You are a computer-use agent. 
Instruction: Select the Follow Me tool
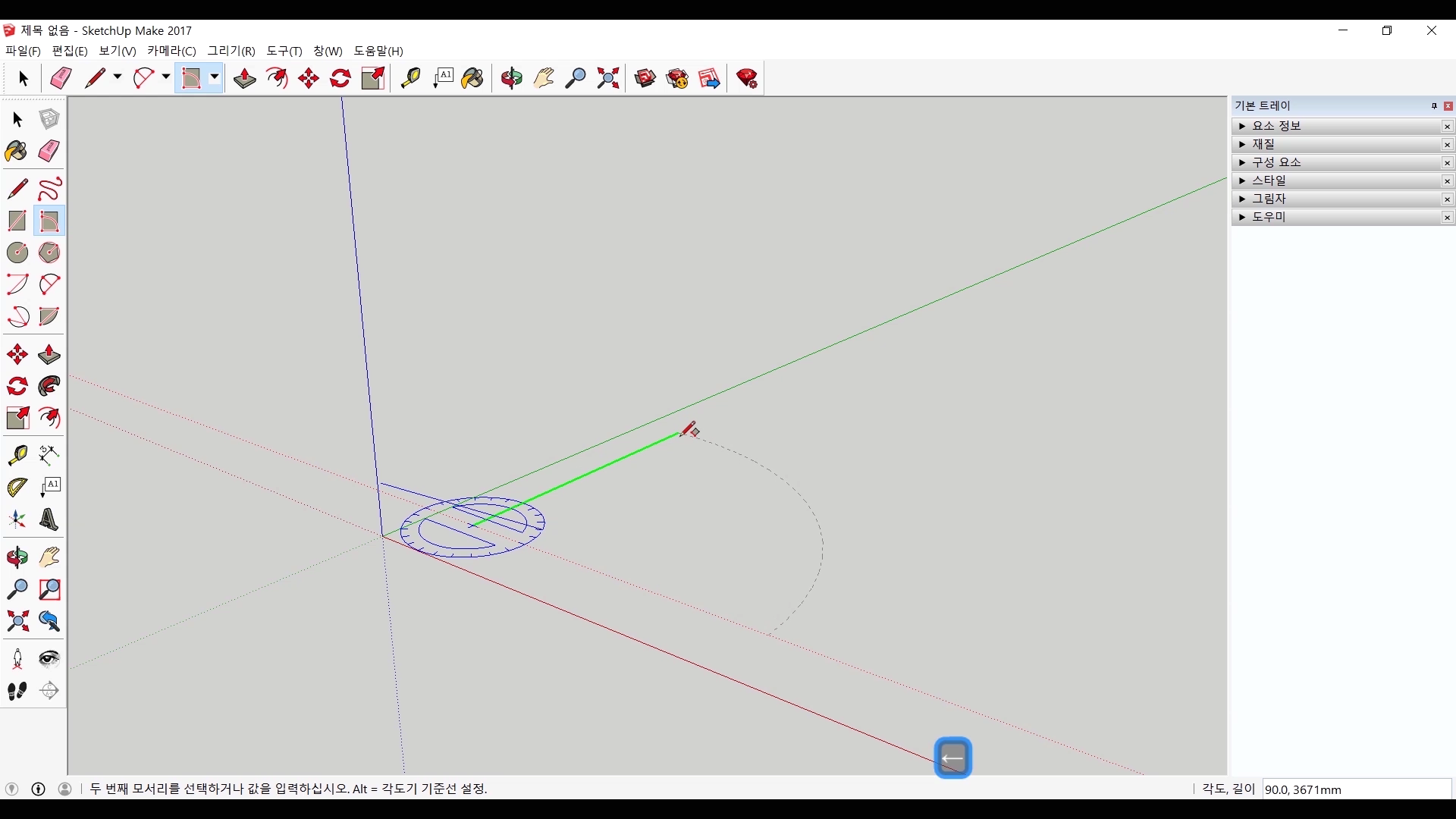coord(49,387)
